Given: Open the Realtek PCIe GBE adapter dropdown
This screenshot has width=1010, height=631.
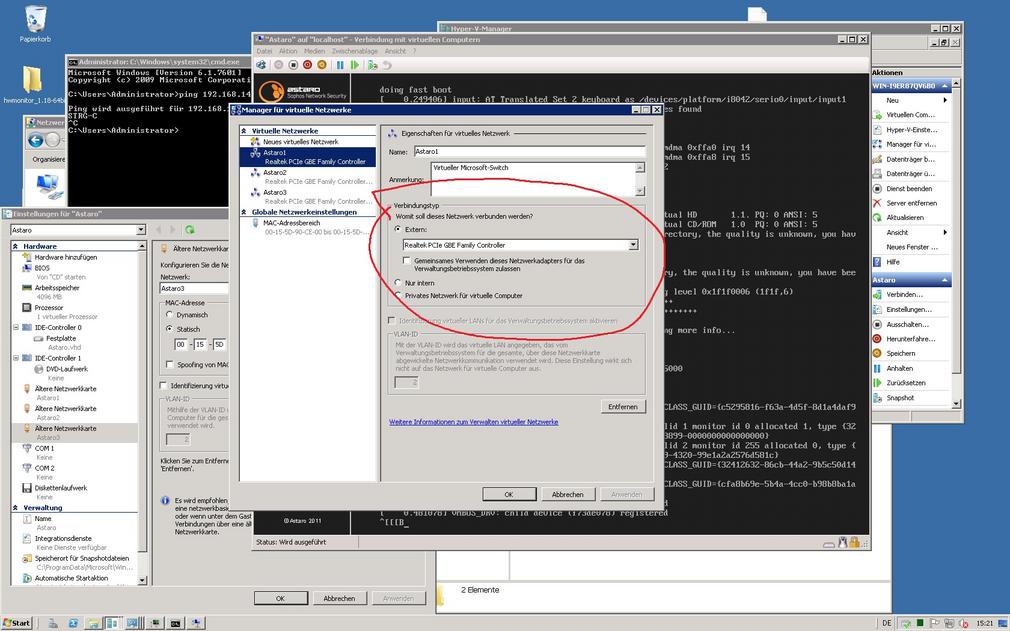Looking at the screenshot, I should tap(633, 245).
